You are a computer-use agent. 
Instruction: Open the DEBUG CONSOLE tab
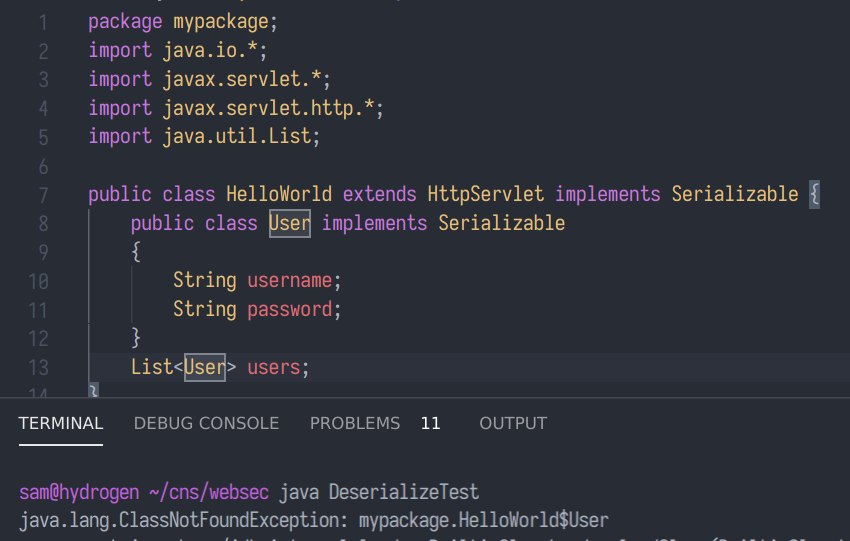[206, 423]
